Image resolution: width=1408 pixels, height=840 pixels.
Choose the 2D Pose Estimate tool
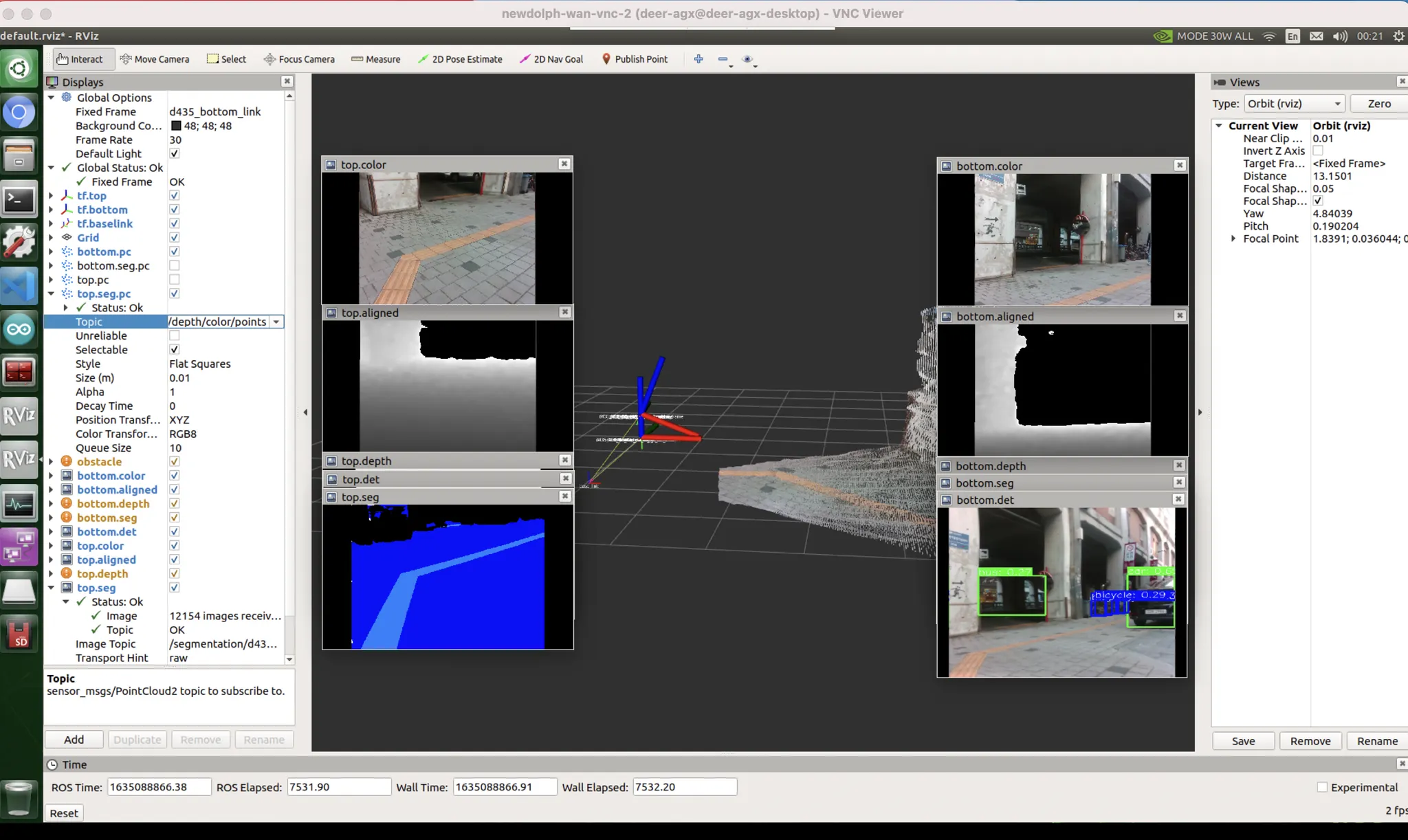coord(460,59)
